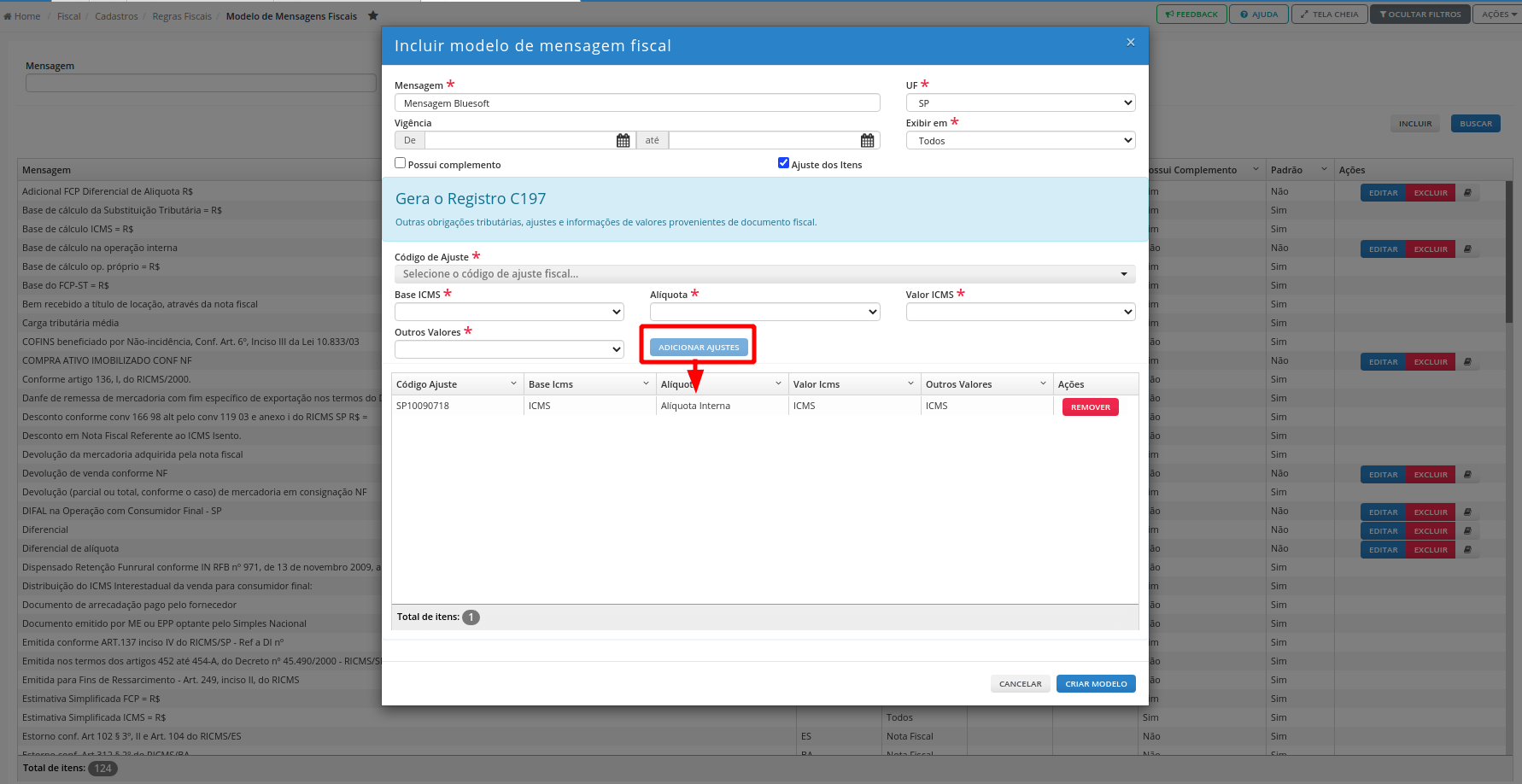The image size is (1522, 784).
Task: Click the copy icon for Diferencial row
Action: tap(1467, 531)
